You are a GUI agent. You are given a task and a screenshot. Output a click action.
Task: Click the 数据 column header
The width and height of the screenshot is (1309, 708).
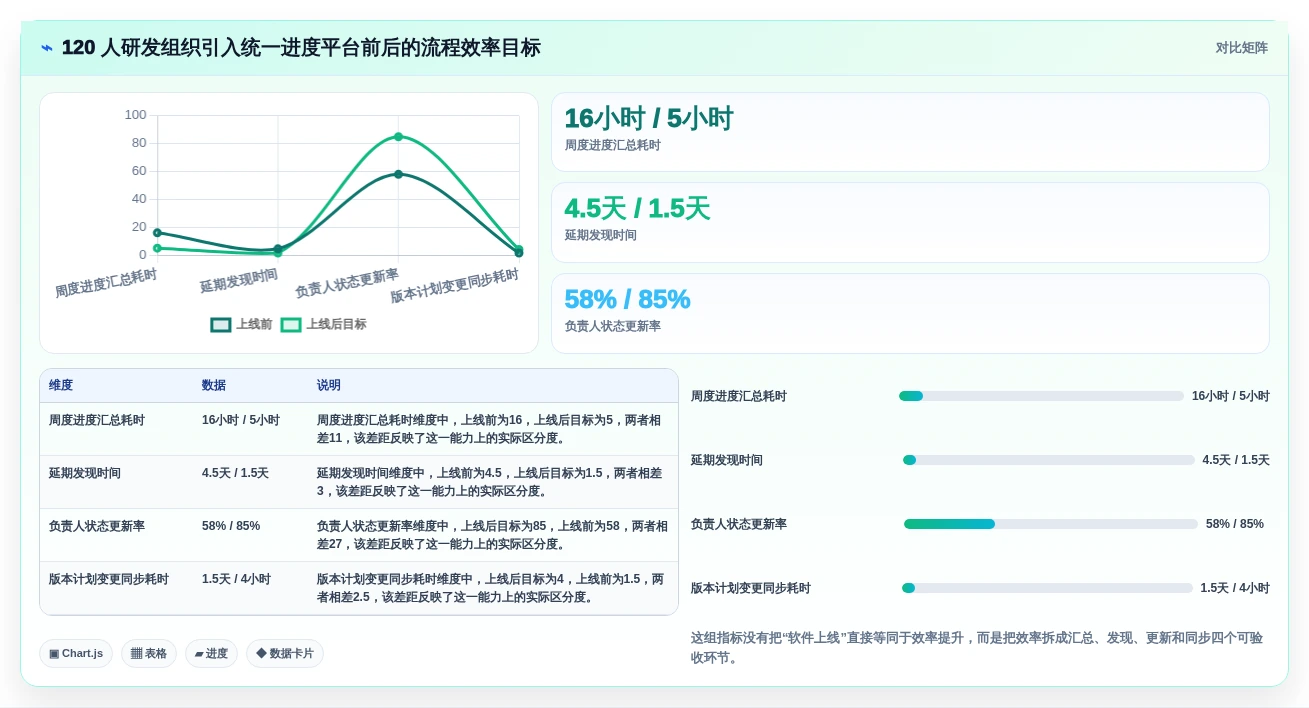[214, 386]
